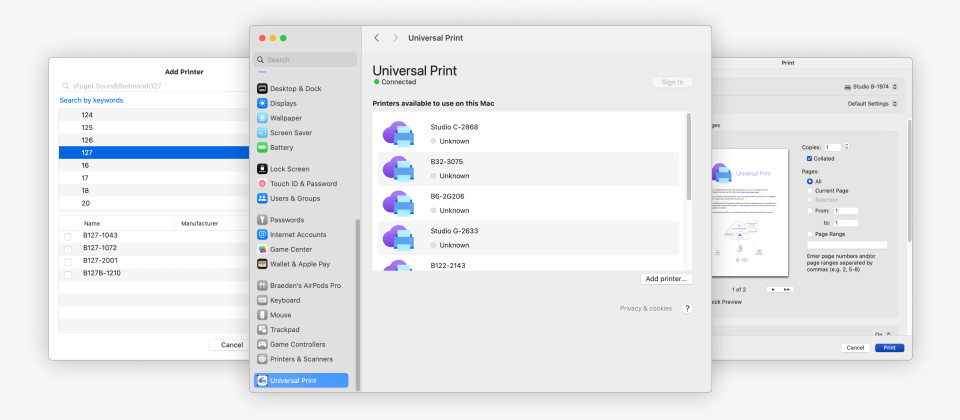Screen dimensions: 960x420
Task: Select Touch ID & Password in sidebar
Action: [x=302, y=184]
